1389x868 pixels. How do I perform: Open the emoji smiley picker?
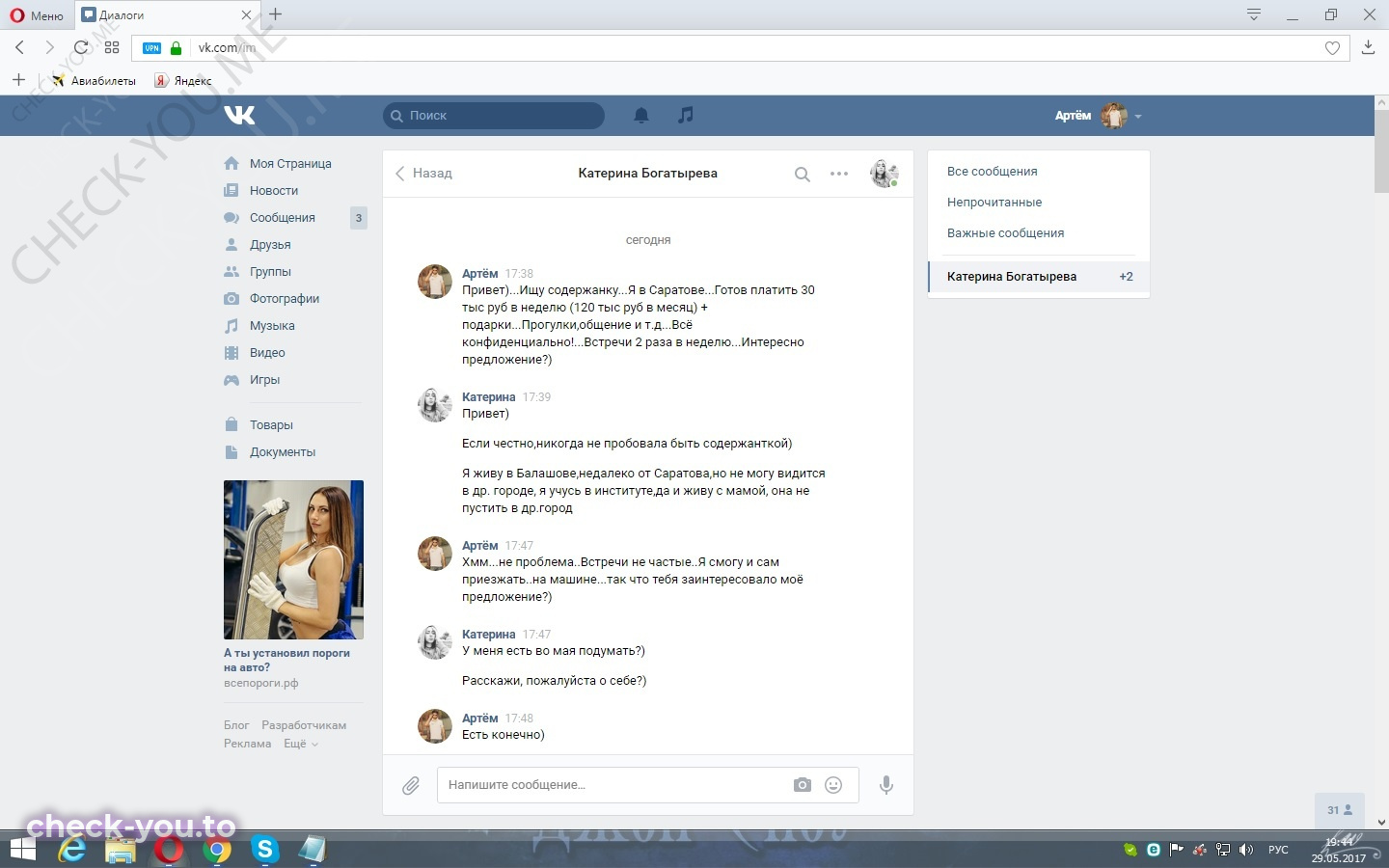(x=833, y=785)
